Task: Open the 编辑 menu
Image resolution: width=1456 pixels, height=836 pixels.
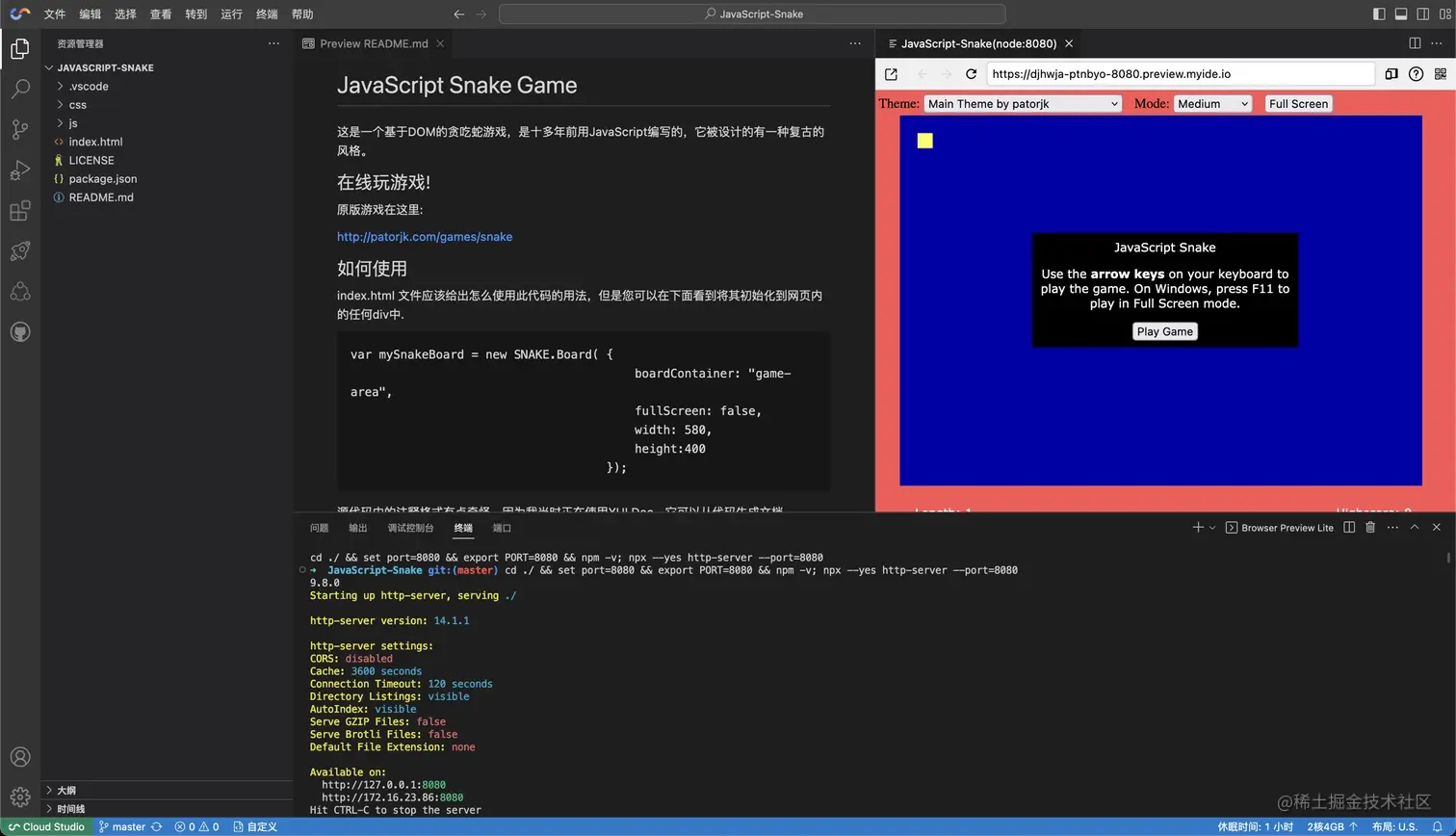Action: [91, 13]
